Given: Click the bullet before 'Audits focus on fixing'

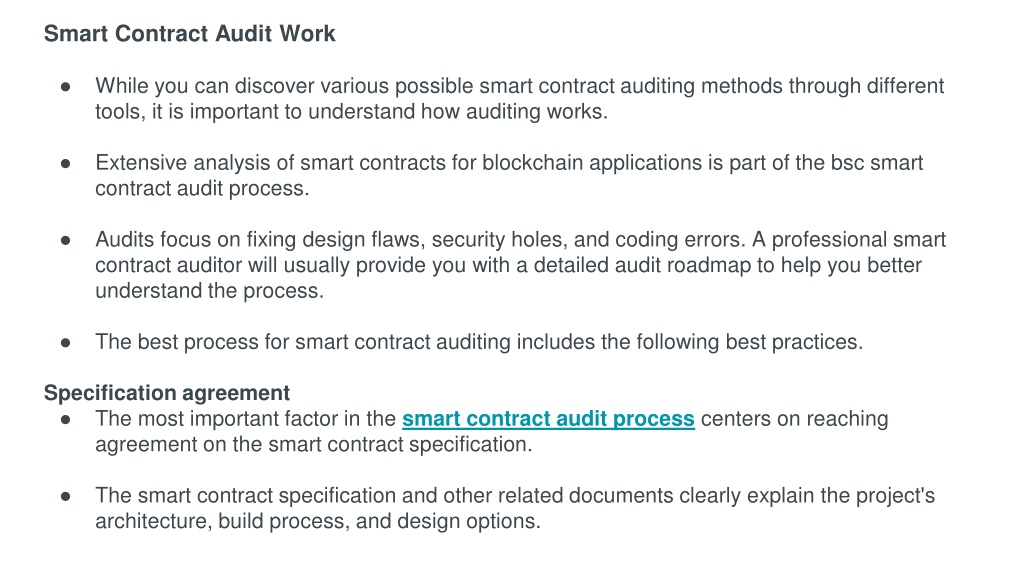Looking at the screenshot, I should point(65,240).
